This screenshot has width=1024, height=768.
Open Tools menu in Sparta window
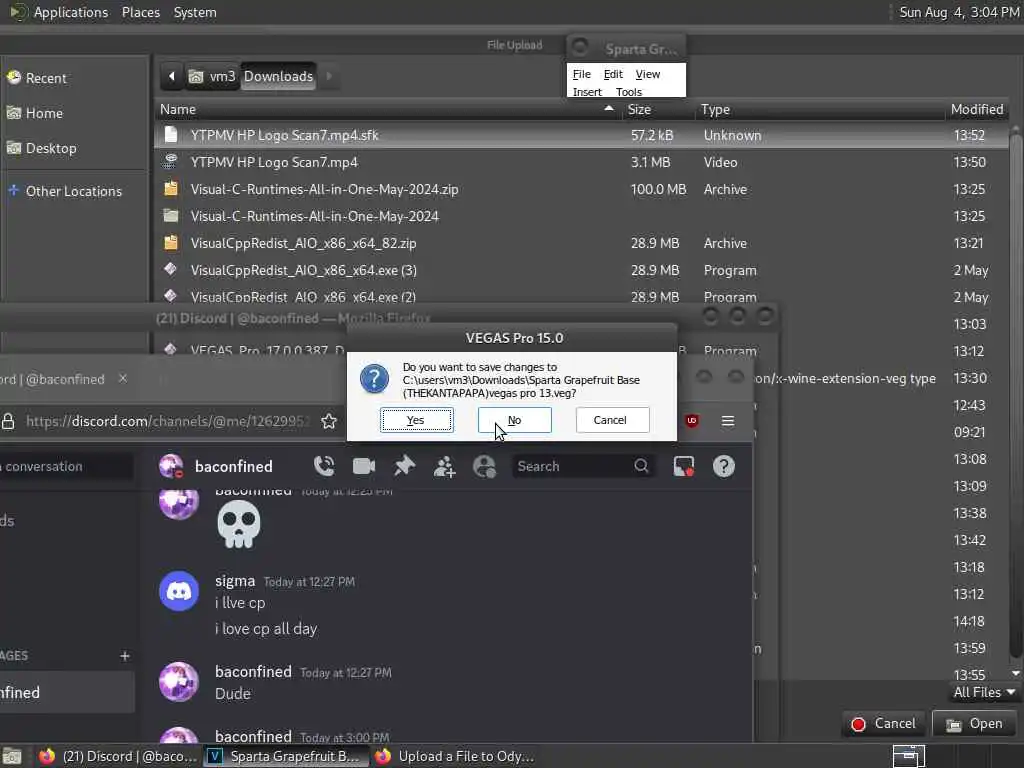pyautogui.click(x=628, y=91)
